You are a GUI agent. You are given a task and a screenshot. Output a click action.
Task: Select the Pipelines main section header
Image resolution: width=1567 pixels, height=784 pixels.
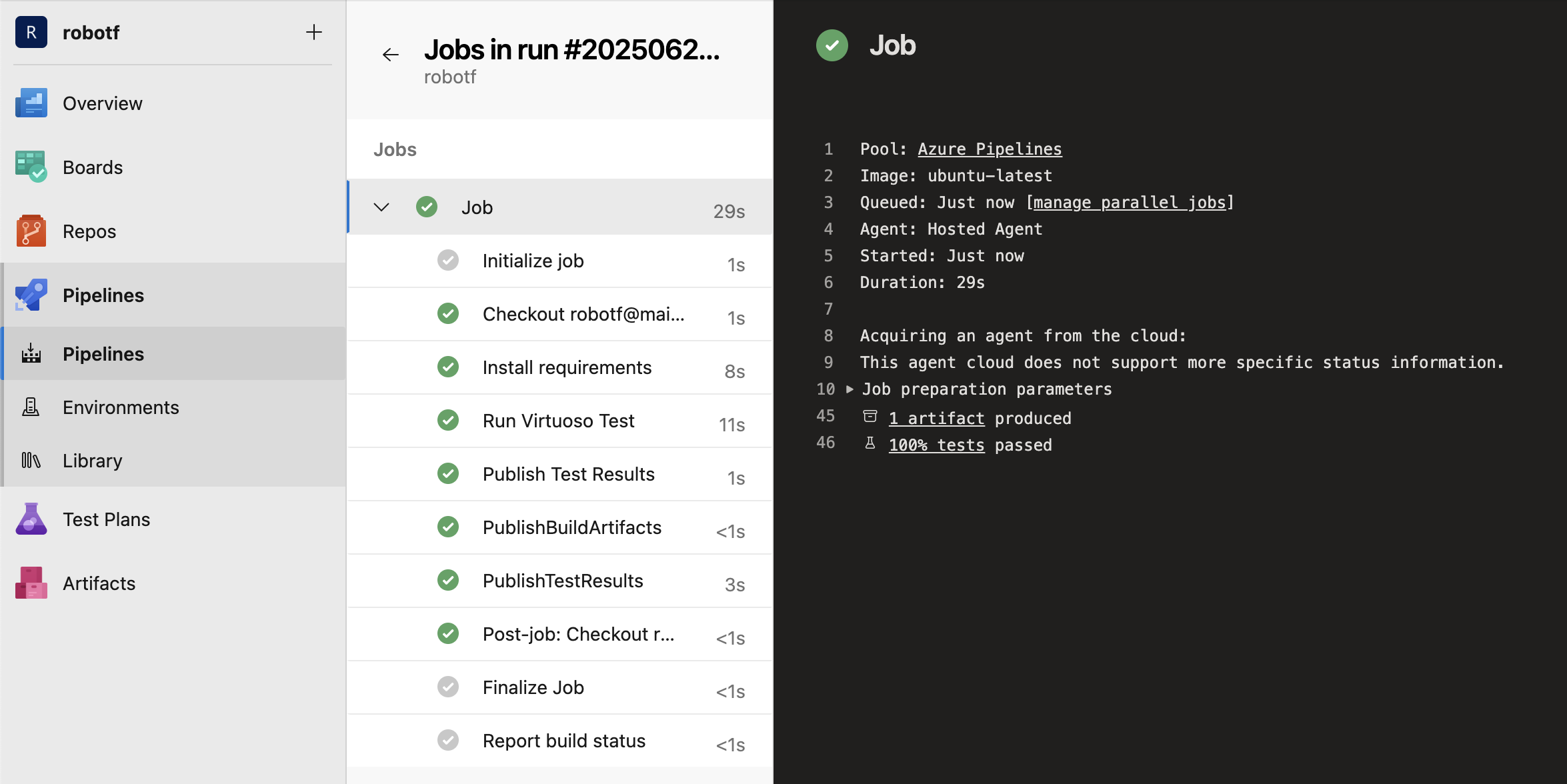pos(103,295)
